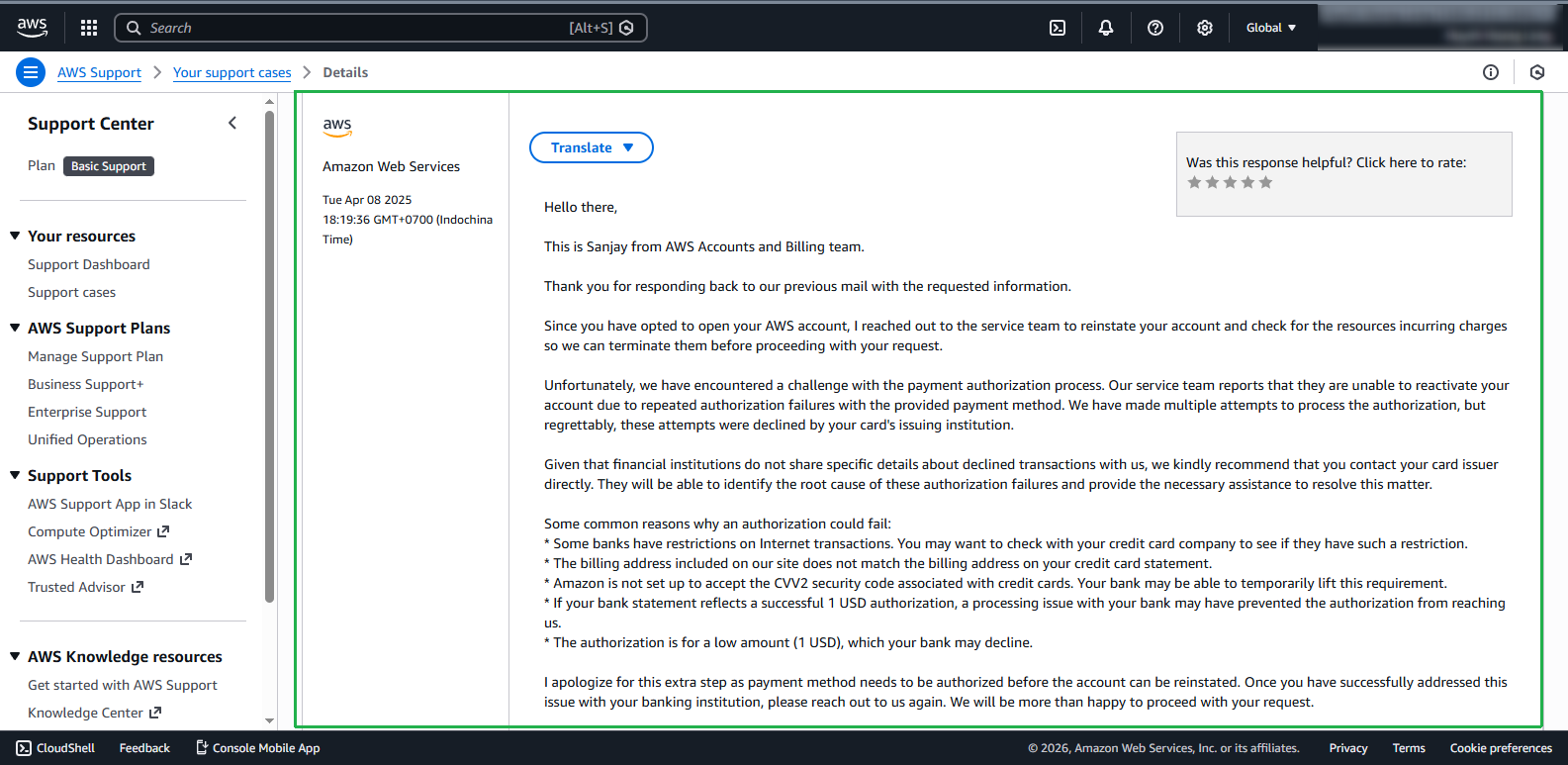Toggle the hamburger navigation menu

[31, 72]
